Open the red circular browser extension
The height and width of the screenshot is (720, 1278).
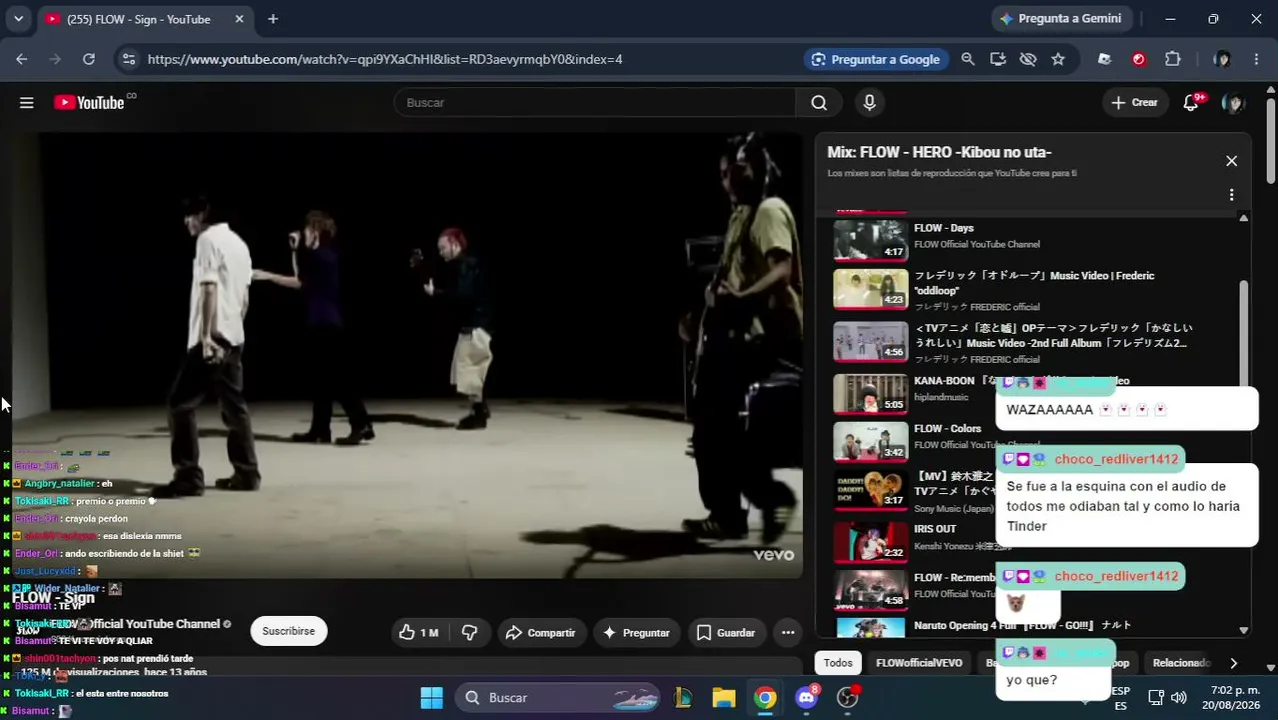pyautogui.click(x=1139, y=59)
